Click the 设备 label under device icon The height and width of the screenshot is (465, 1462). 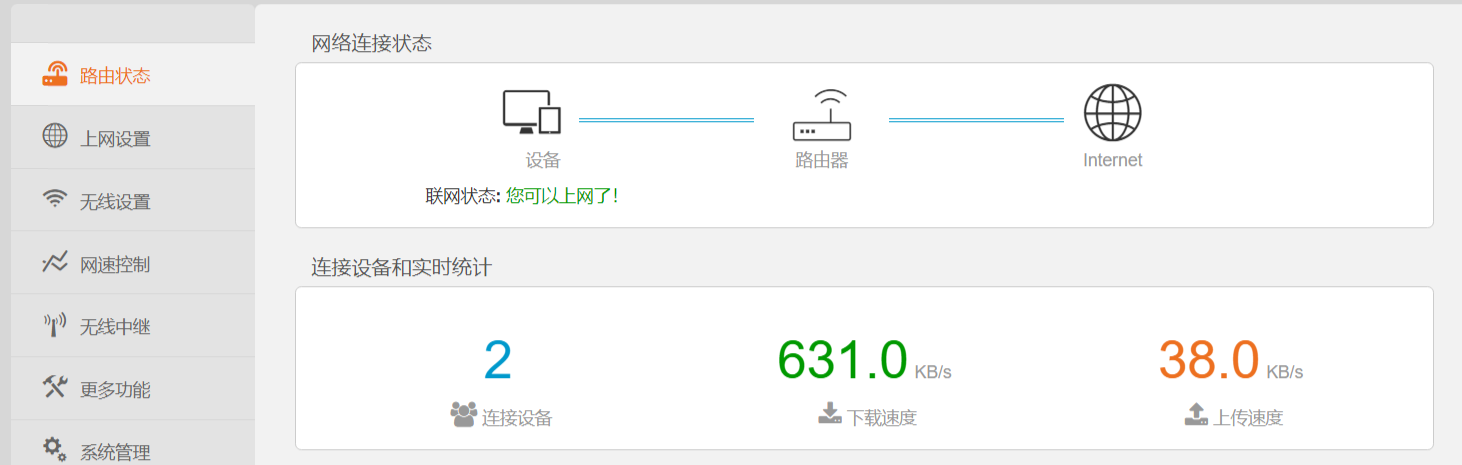tap(543, 160)
